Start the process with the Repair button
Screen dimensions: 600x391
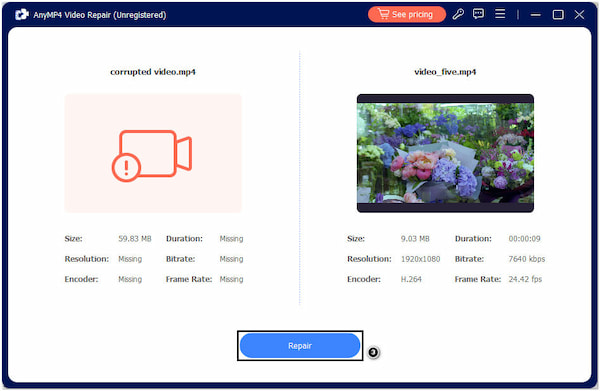pos(300,345)
